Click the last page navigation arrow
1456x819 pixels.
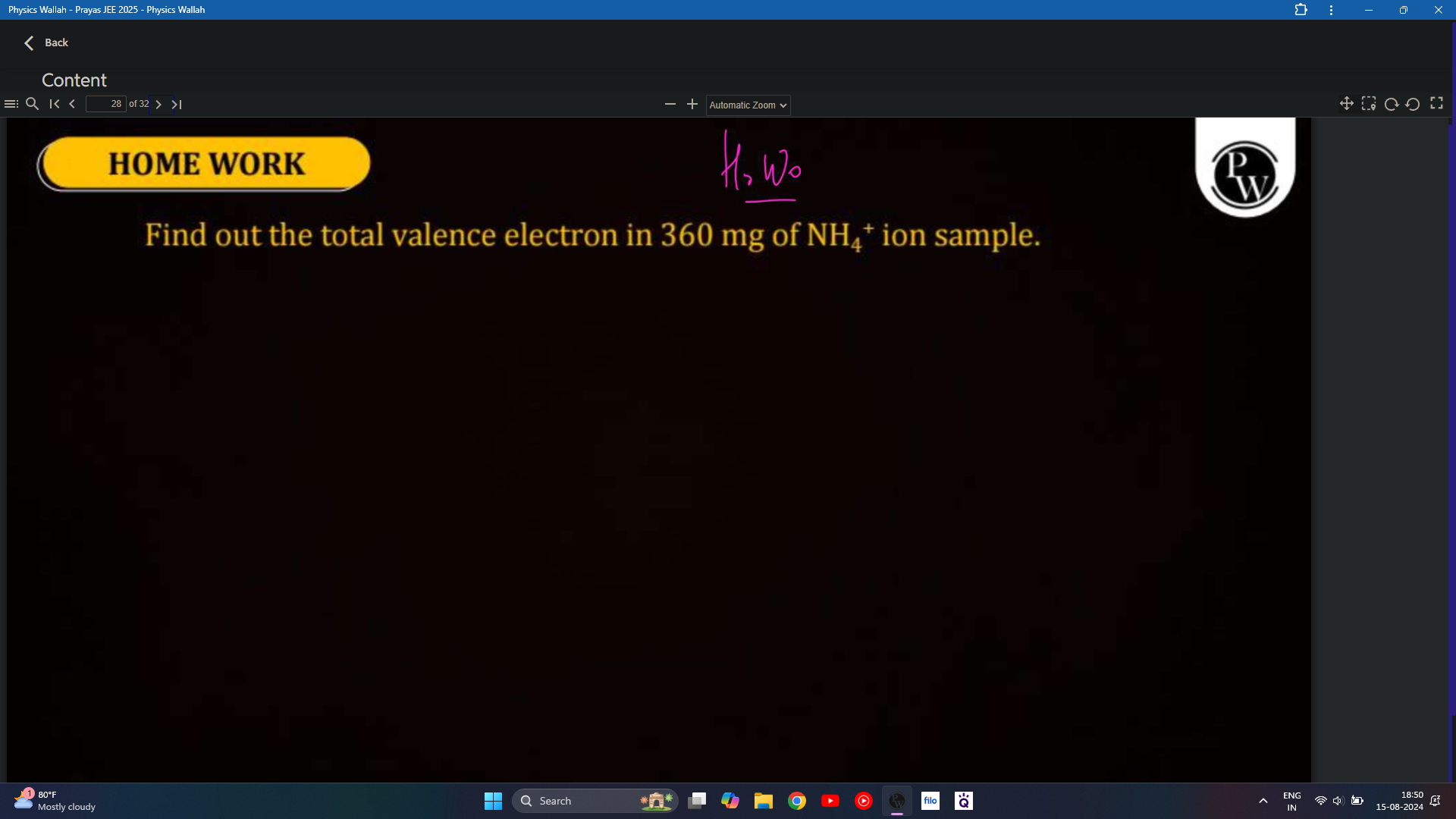coord(176,103)
